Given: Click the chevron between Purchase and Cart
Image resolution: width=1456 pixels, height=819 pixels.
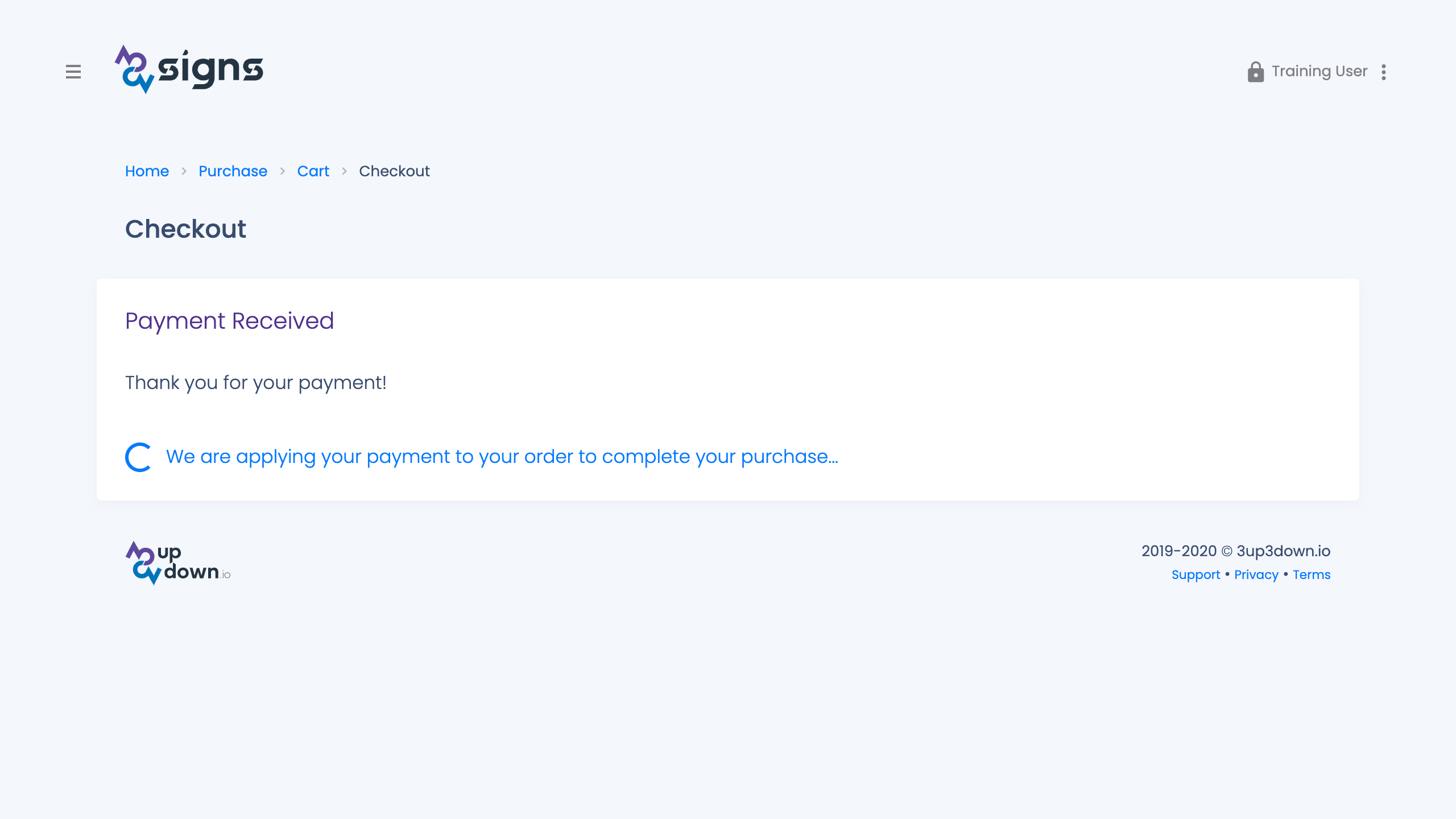Looking at the screenshot, I should (282, 171).
